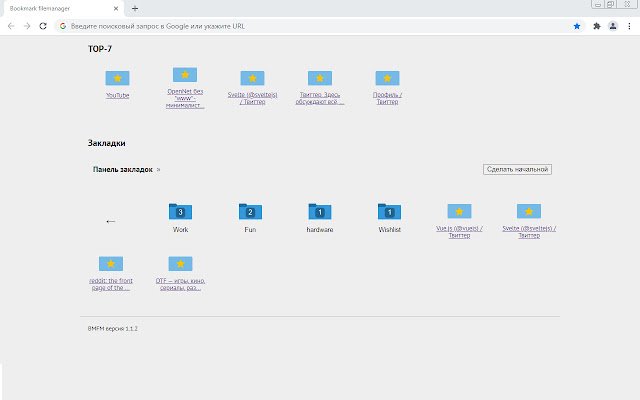Viewport: 640px width, 400px height.
Task: Open the 'Vue.js (@vuejs) / Твиттер' link
Action: click(459, 232)
